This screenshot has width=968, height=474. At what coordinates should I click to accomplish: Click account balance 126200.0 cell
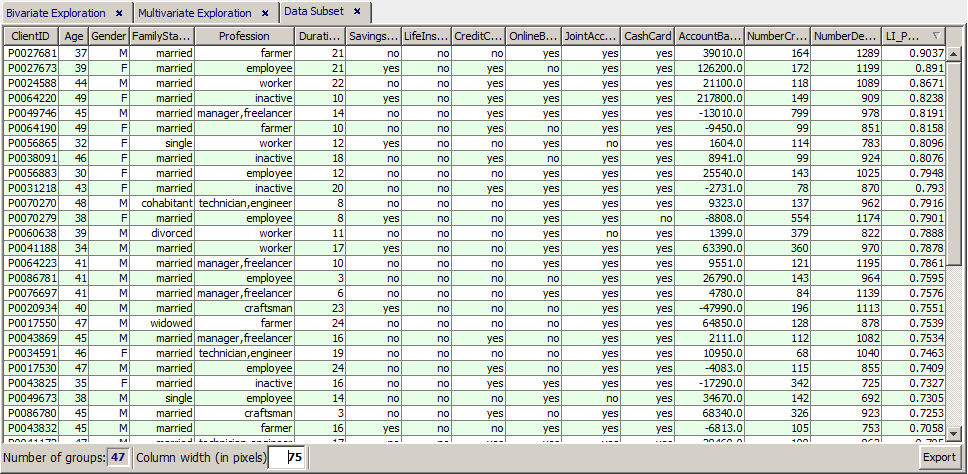[709, 68]
